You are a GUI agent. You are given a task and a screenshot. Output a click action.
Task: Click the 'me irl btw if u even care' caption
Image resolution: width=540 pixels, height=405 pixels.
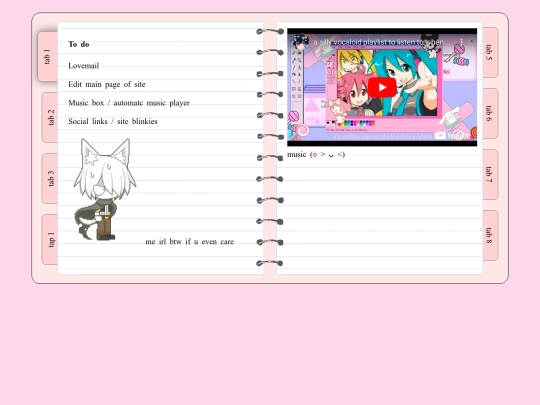190,242
